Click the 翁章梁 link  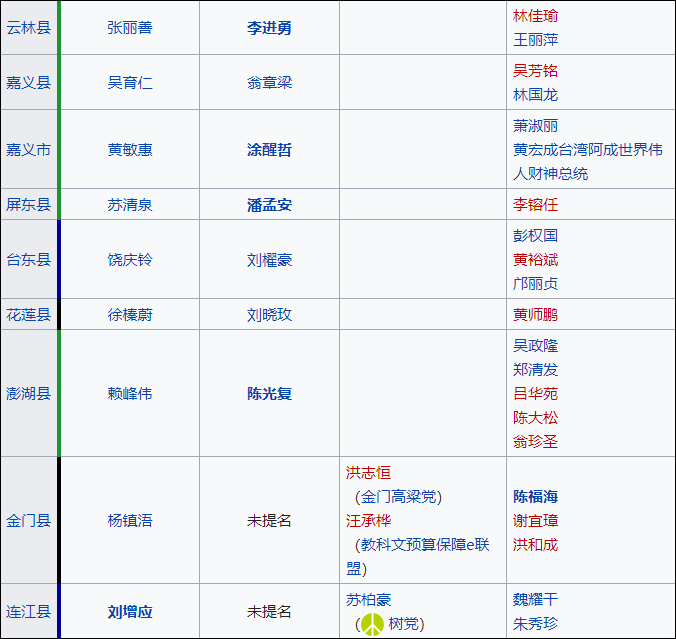[269, 82]
